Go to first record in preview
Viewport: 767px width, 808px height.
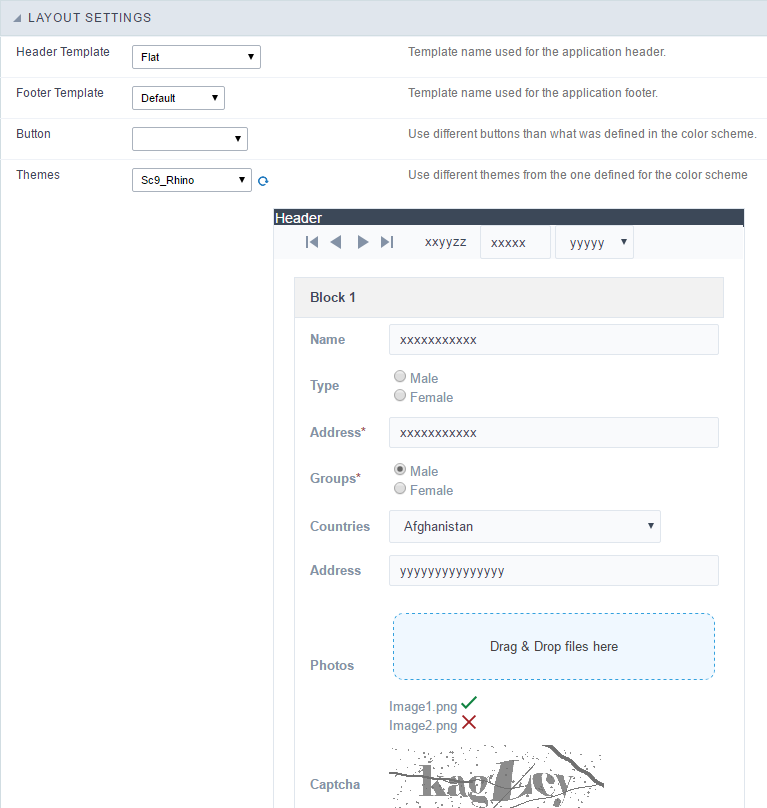click(x=312, y=242)
